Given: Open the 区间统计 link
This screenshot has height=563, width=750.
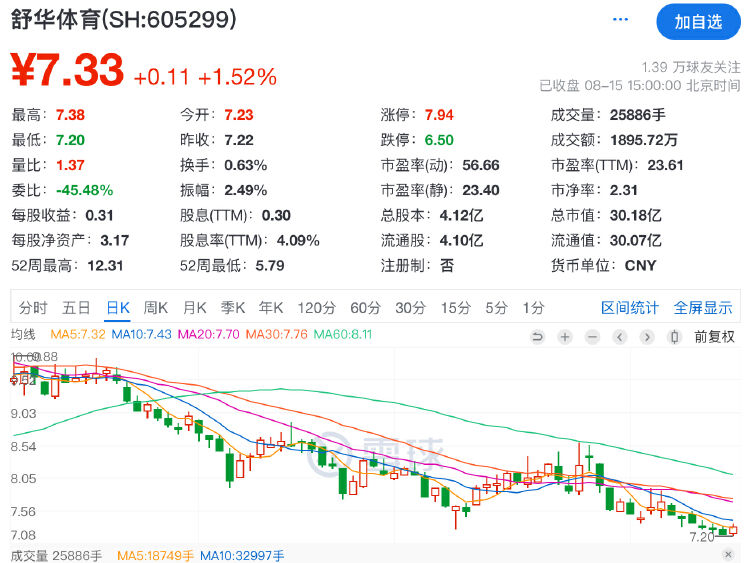Looking at the screenshot, I should (x=629, y=308).
